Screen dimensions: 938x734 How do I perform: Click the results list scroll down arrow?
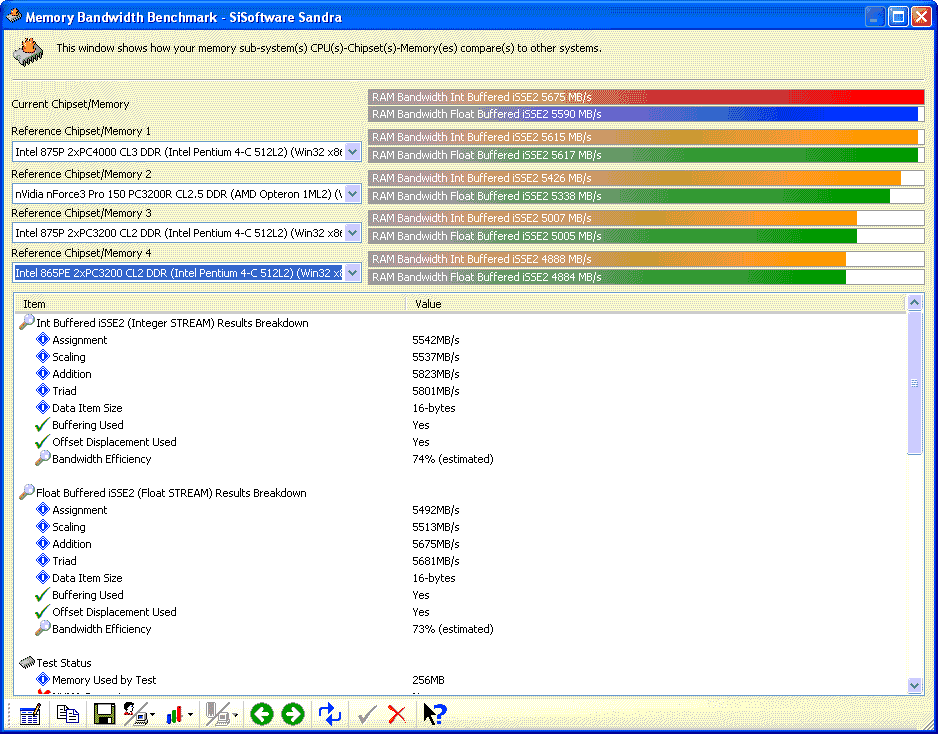(x=914, y=686)
